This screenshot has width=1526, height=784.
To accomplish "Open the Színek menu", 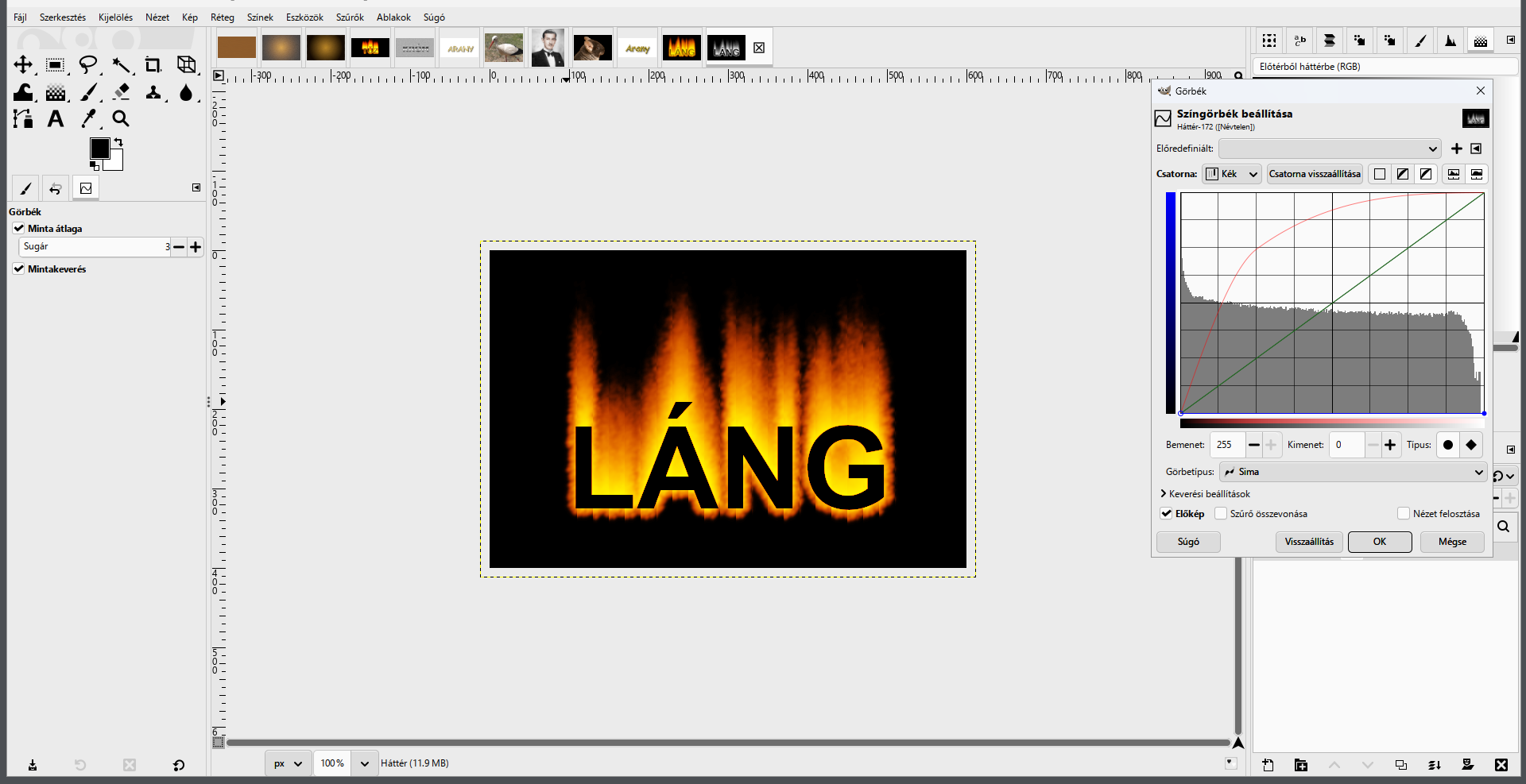I will click(260, 17).
